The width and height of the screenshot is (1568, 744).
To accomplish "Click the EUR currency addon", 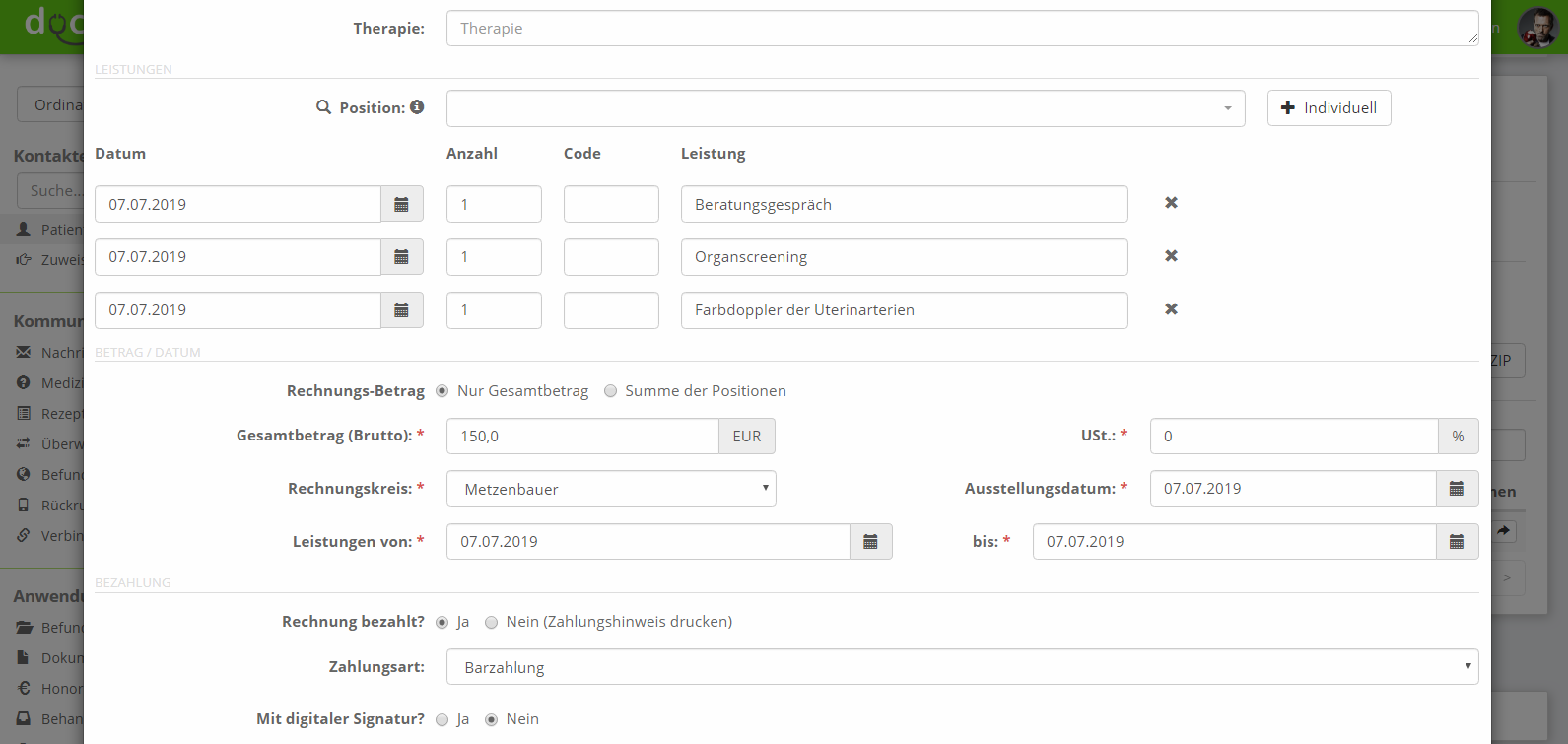I will (747, 437).
